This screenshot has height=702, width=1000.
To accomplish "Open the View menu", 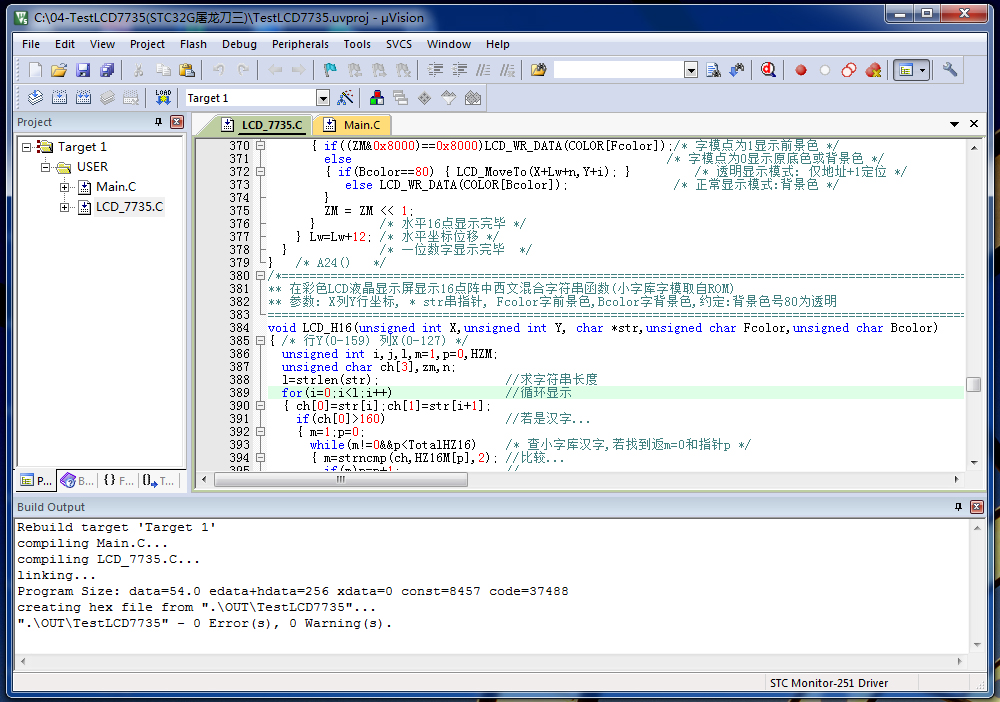I will 102,44.
